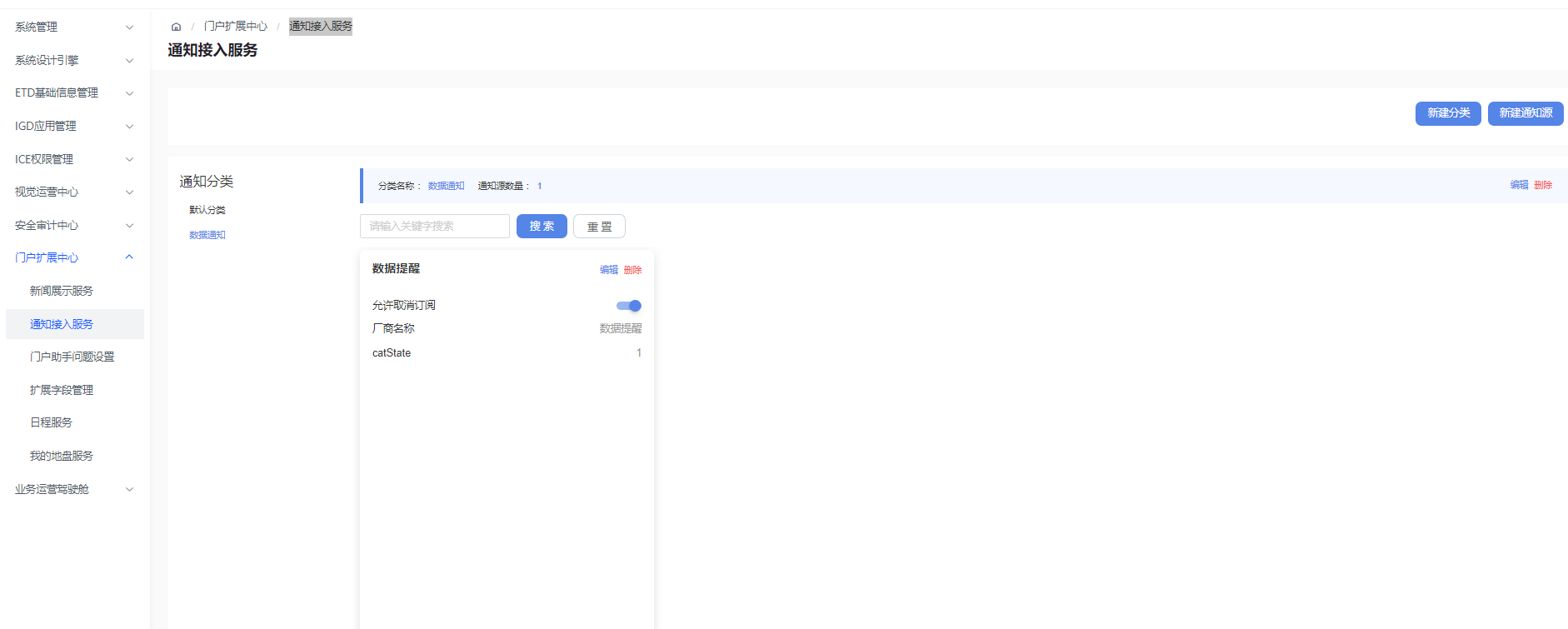Click the 新建分类 button
1568x629 pixels.
pos(1448,113)
